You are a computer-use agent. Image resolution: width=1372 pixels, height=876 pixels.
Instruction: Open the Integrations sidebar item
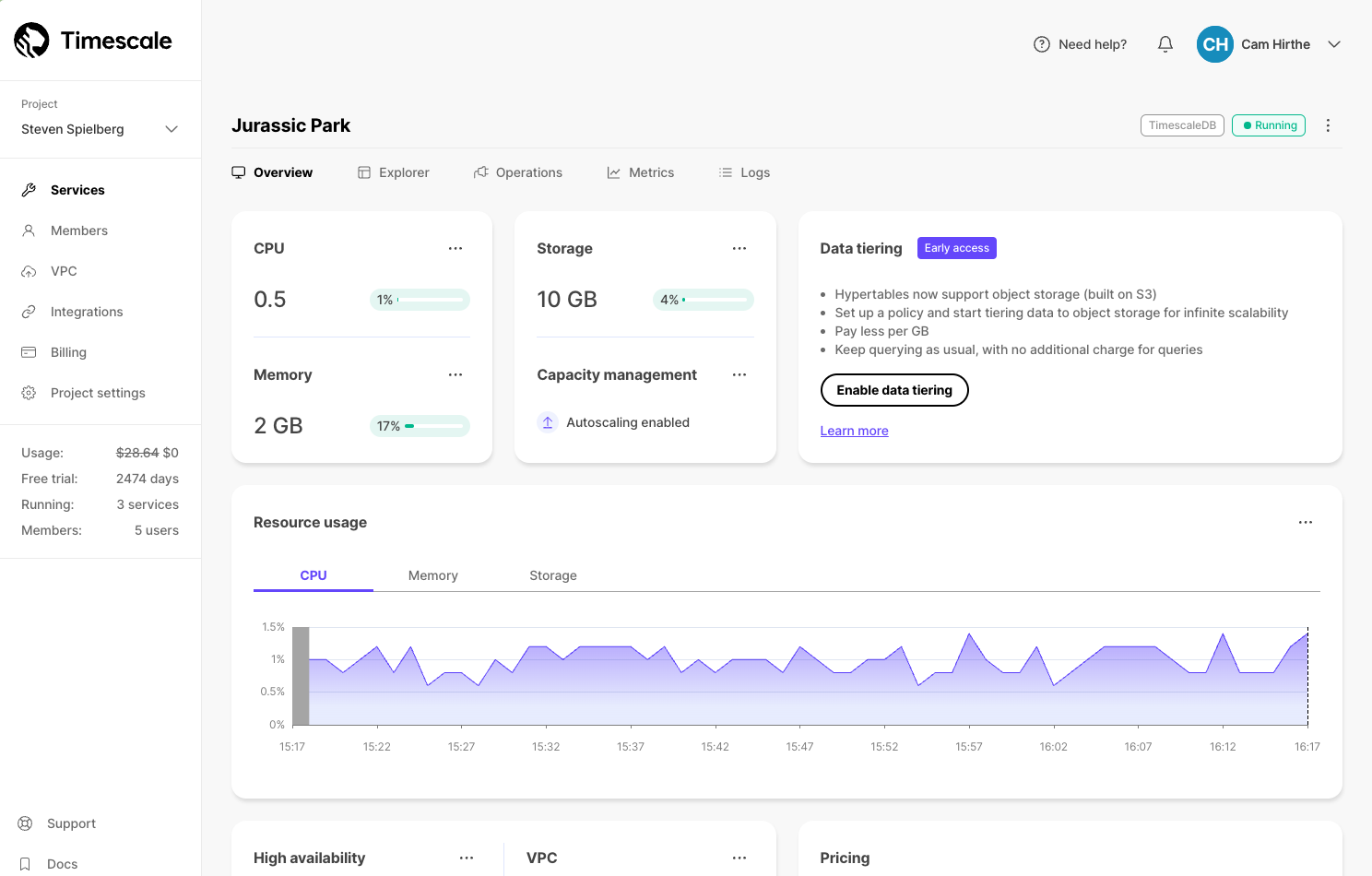coord(87,312)
